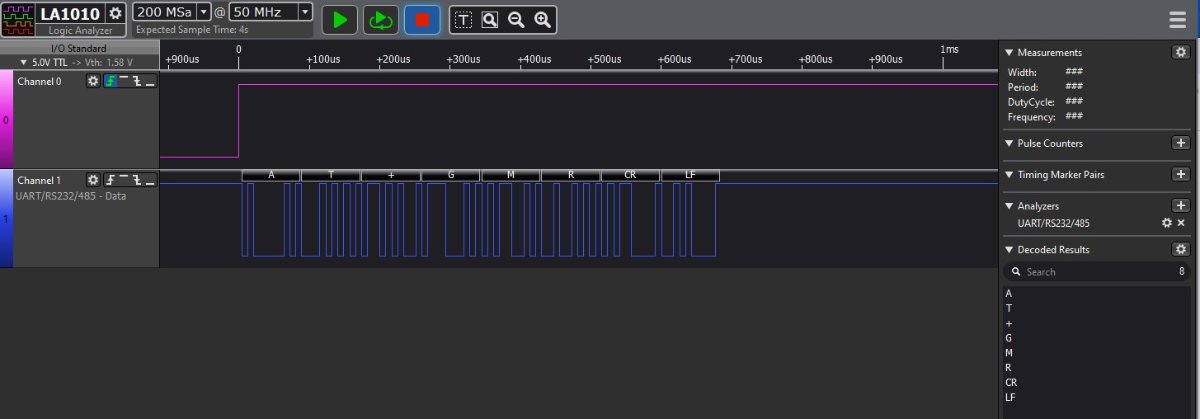This screenshot has height=419, width=1200.
Task: Select decoded result row 'LF'
Action: click(1098, 397)
